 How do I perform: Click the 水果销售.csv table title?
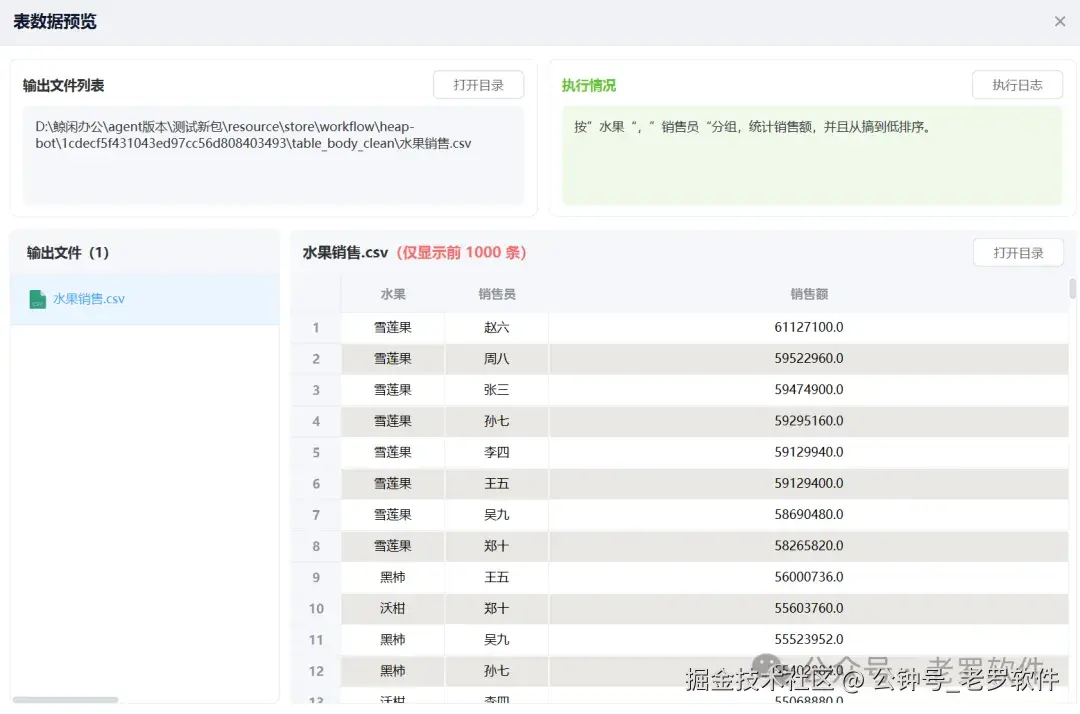coord(345,253)
